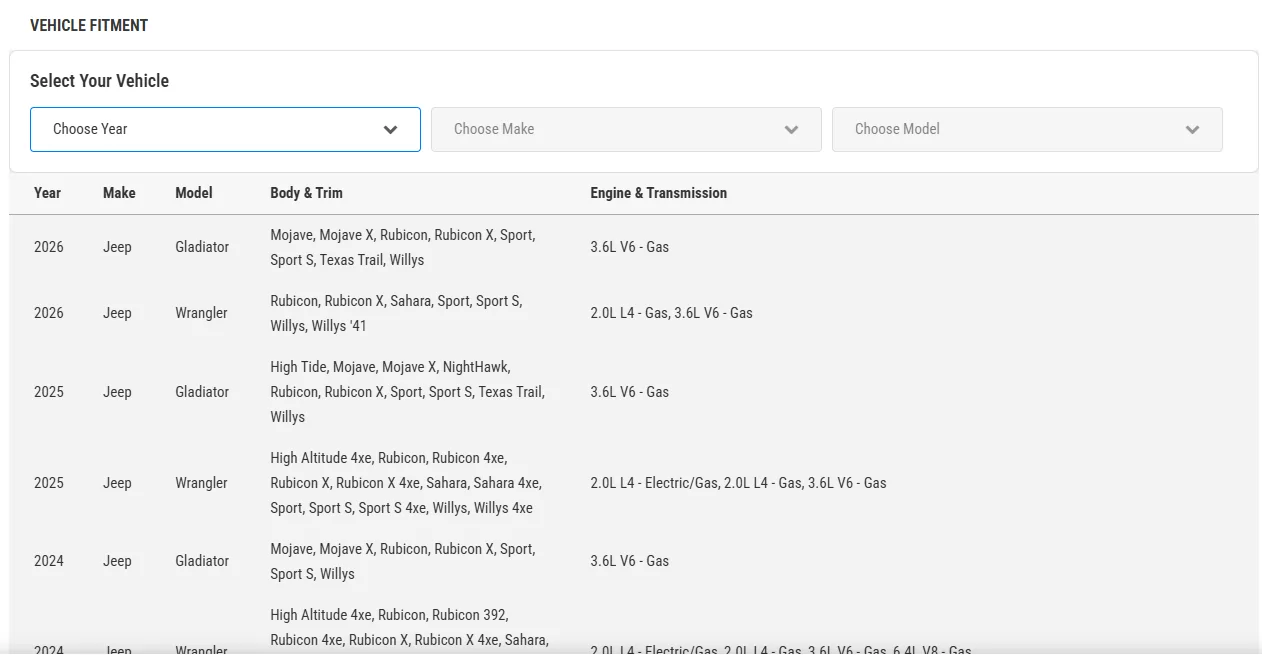The image size is (1262, 655).
Task: Click the Body & Trim column header
Action: [x=306, y=193]
